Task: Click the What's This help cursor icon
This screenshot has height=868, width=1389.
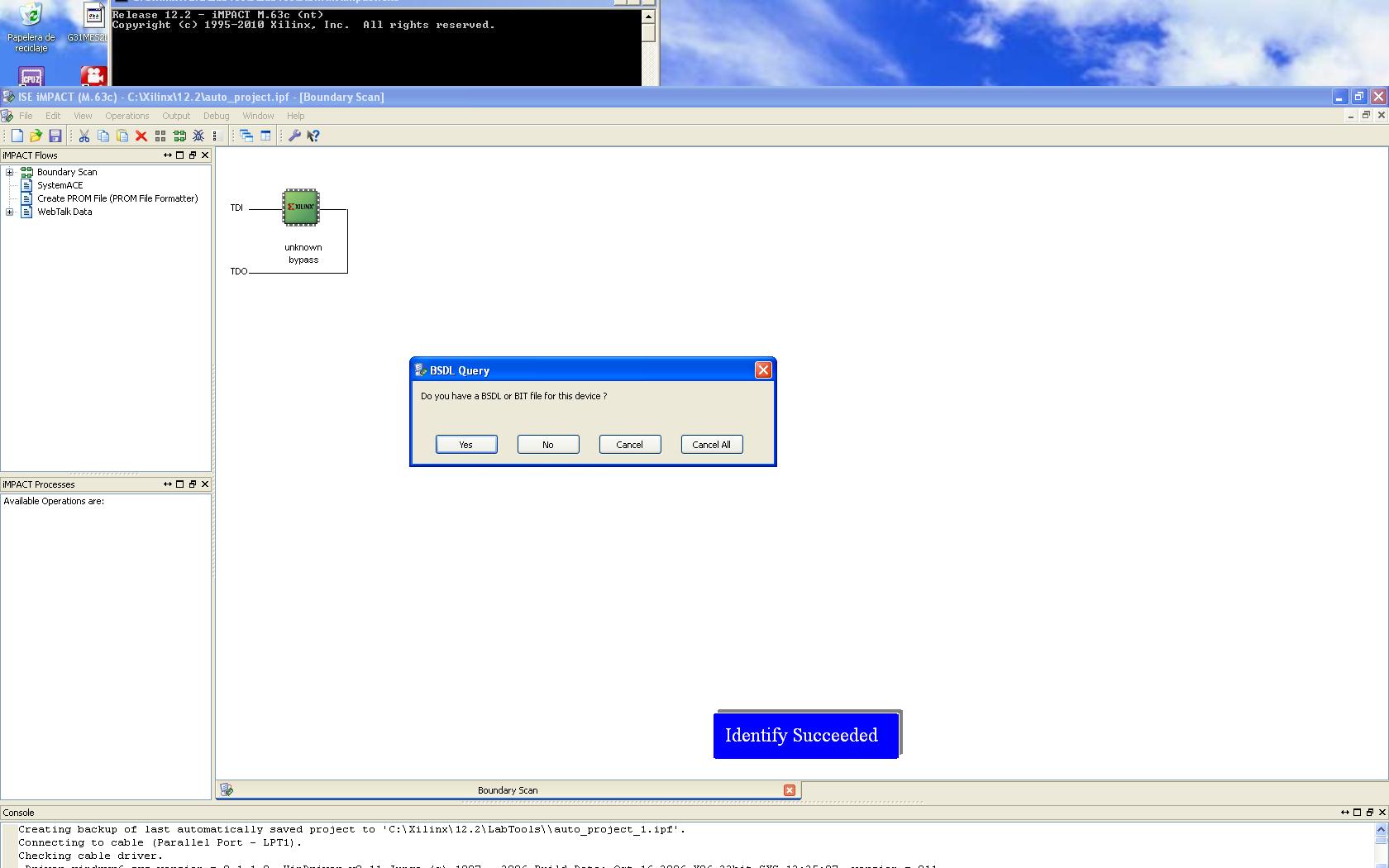Action: 313,136
